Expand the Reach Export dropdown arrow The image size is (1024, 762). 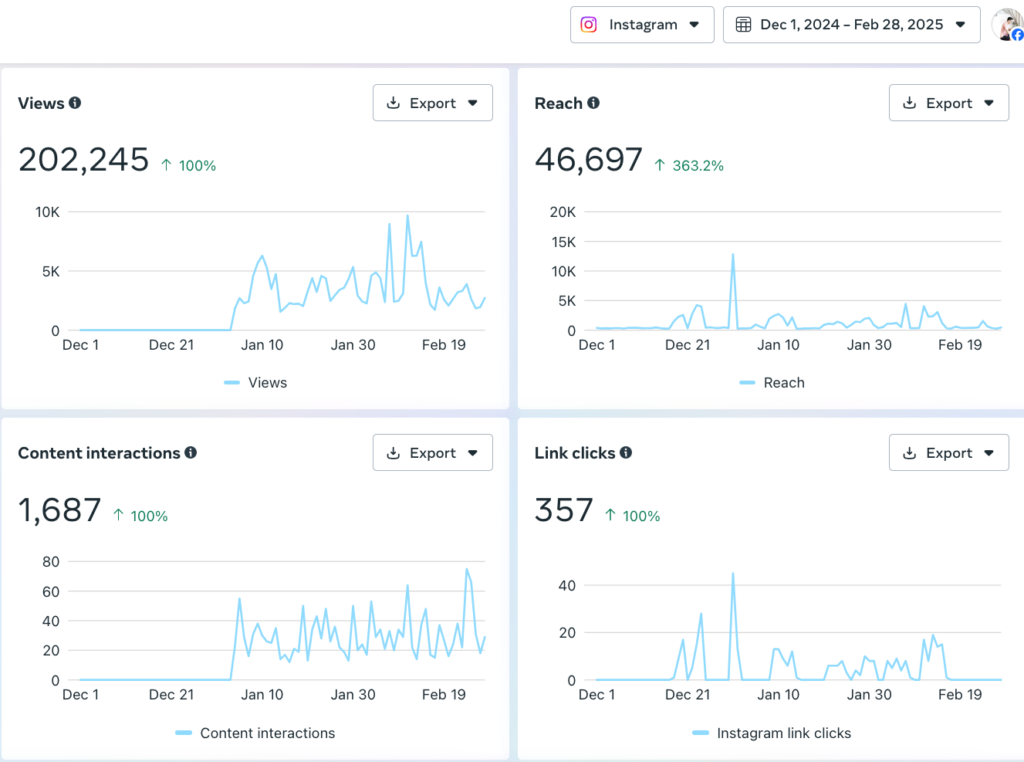point(989,103)
